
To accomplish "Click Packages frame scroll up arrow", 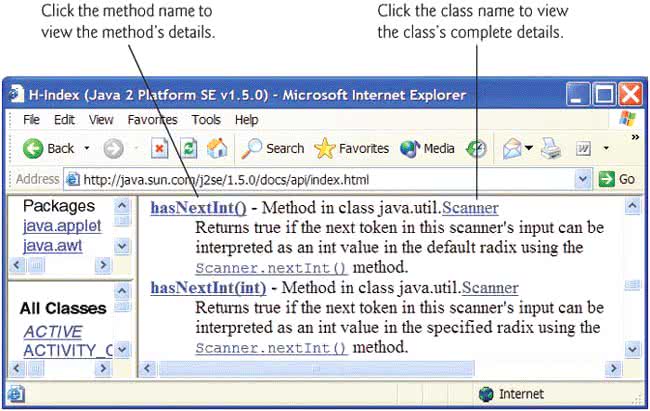I will 121,206.
